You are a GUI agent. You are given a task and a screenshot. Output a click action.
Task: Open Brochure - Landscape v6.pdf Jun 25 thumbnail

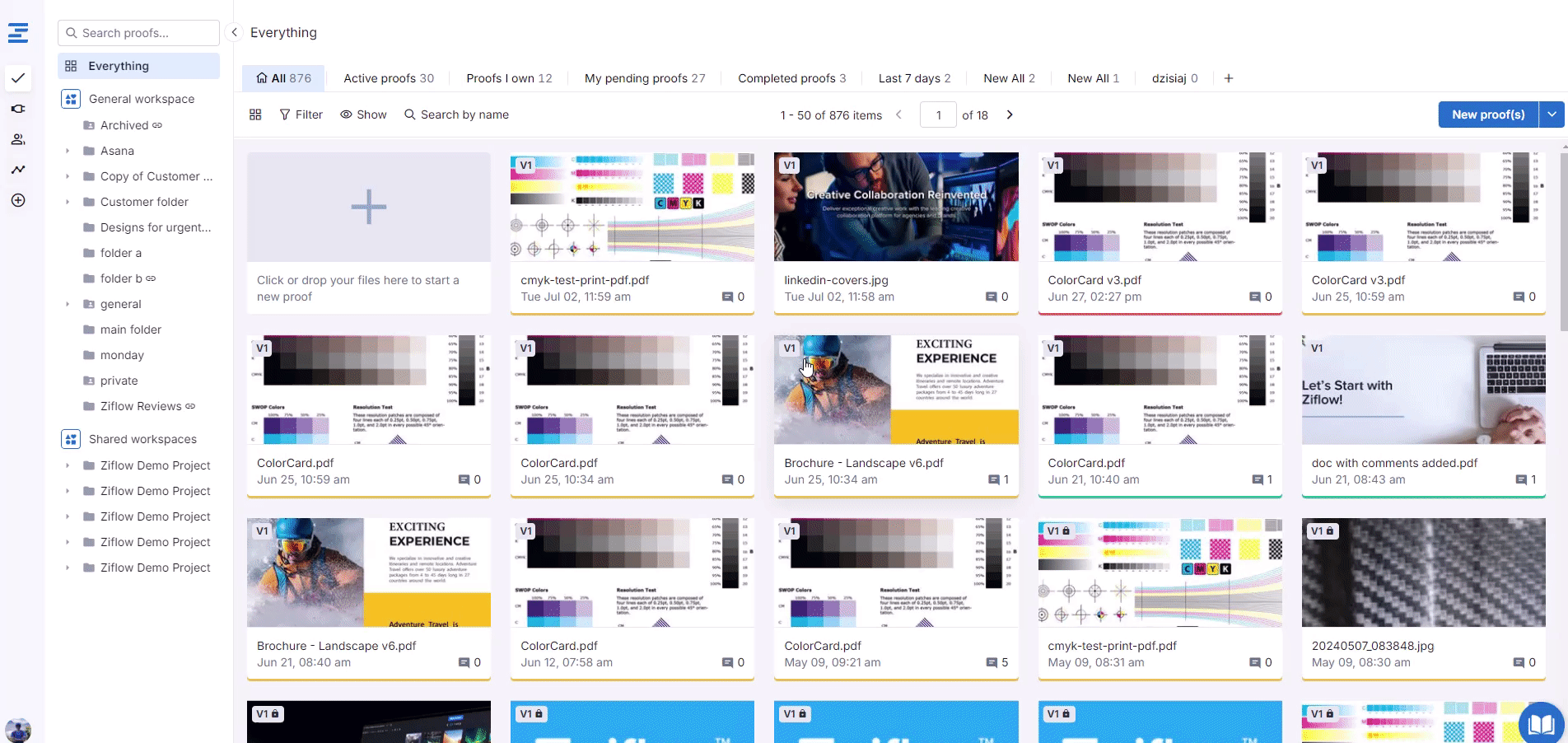pyautogui.click(x=896, y=390)
